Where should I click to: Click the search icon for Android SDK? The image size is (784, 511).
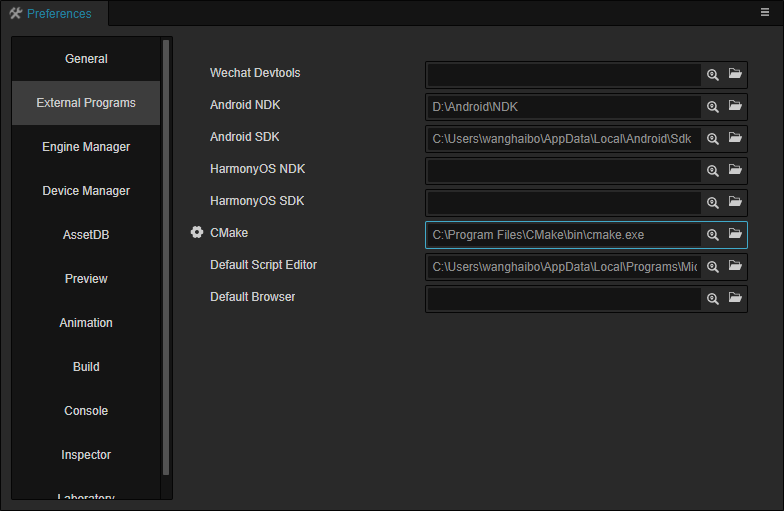tap(712, 139)
